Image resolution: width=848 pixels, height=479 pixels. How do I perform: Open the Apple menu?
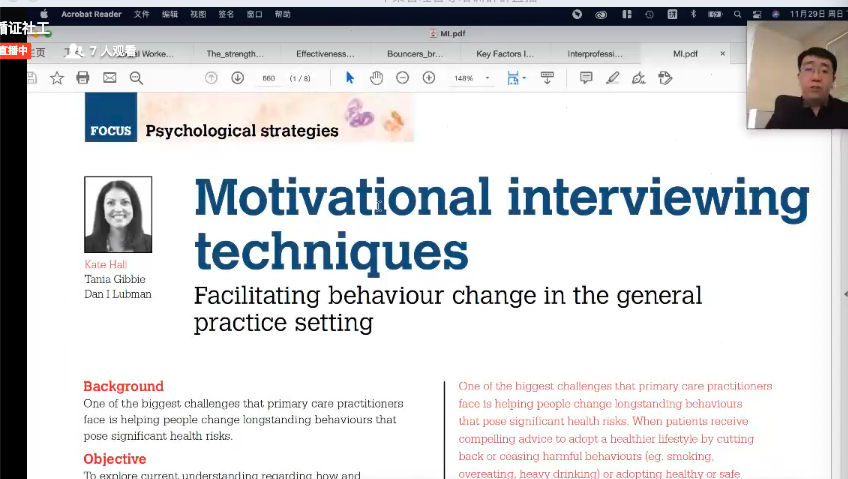point(44,14)
